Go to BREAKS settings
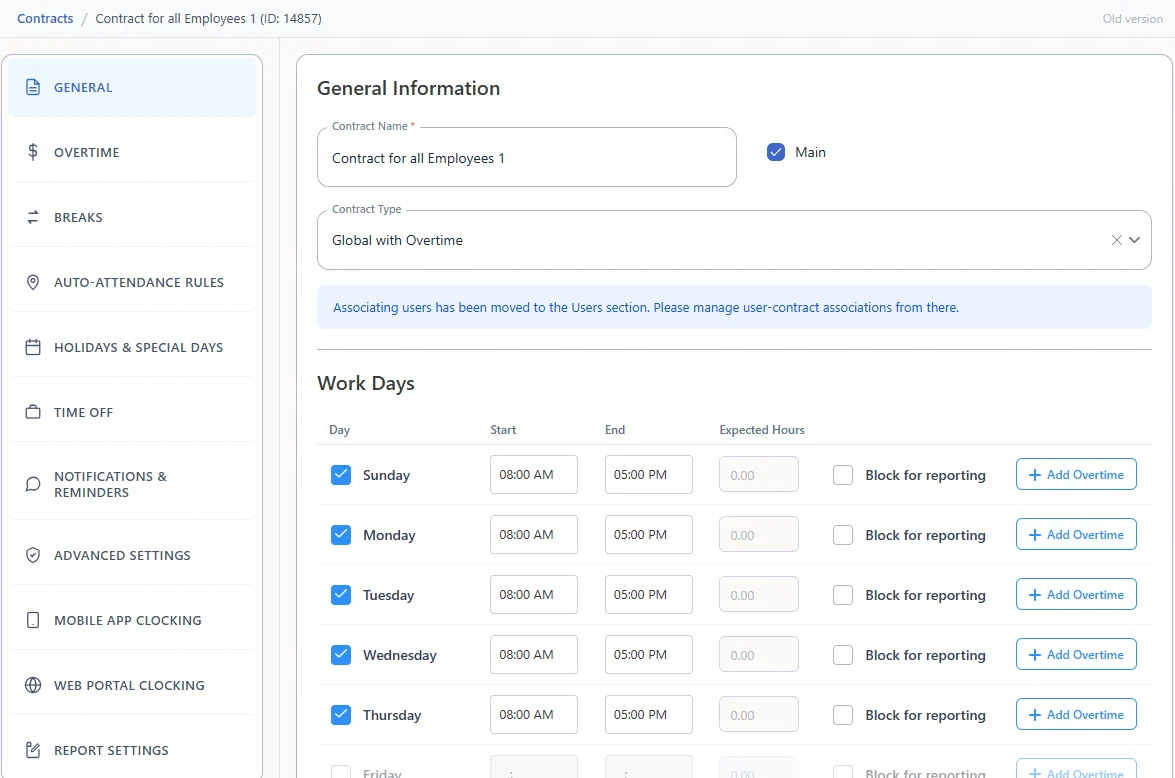Viewport: 1175px width, 778px height. [x=132, y=217]
